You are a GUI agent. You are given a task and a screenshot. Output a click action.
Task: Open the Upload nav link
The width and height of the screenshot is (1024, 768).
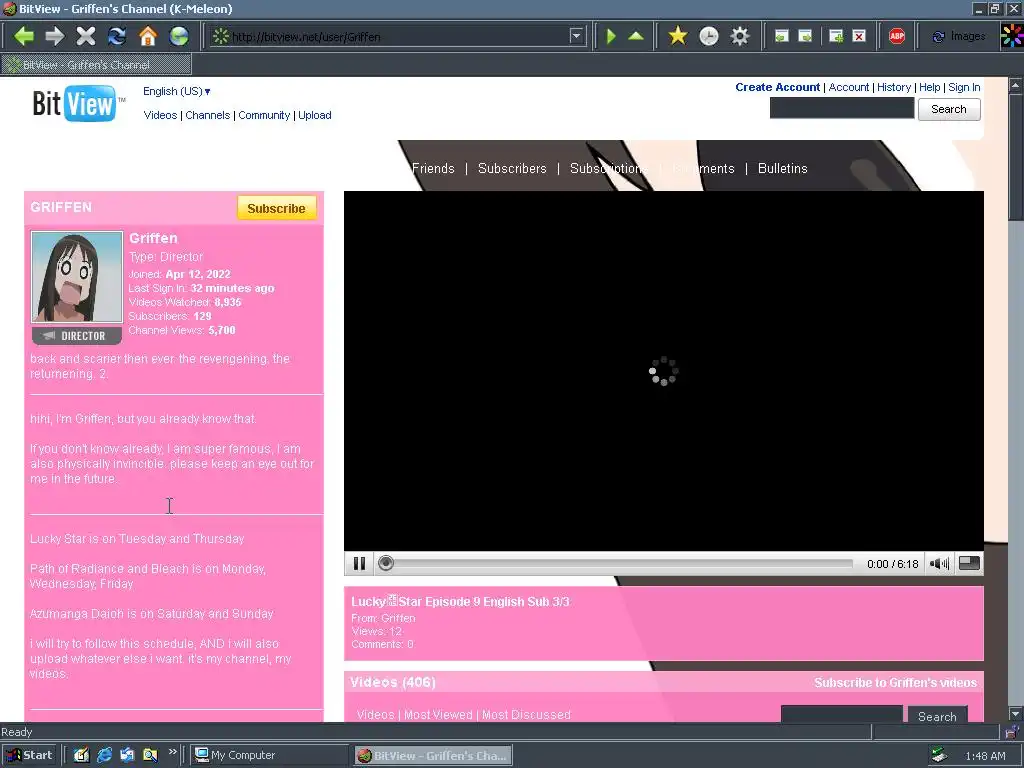[x=315, y=115]
